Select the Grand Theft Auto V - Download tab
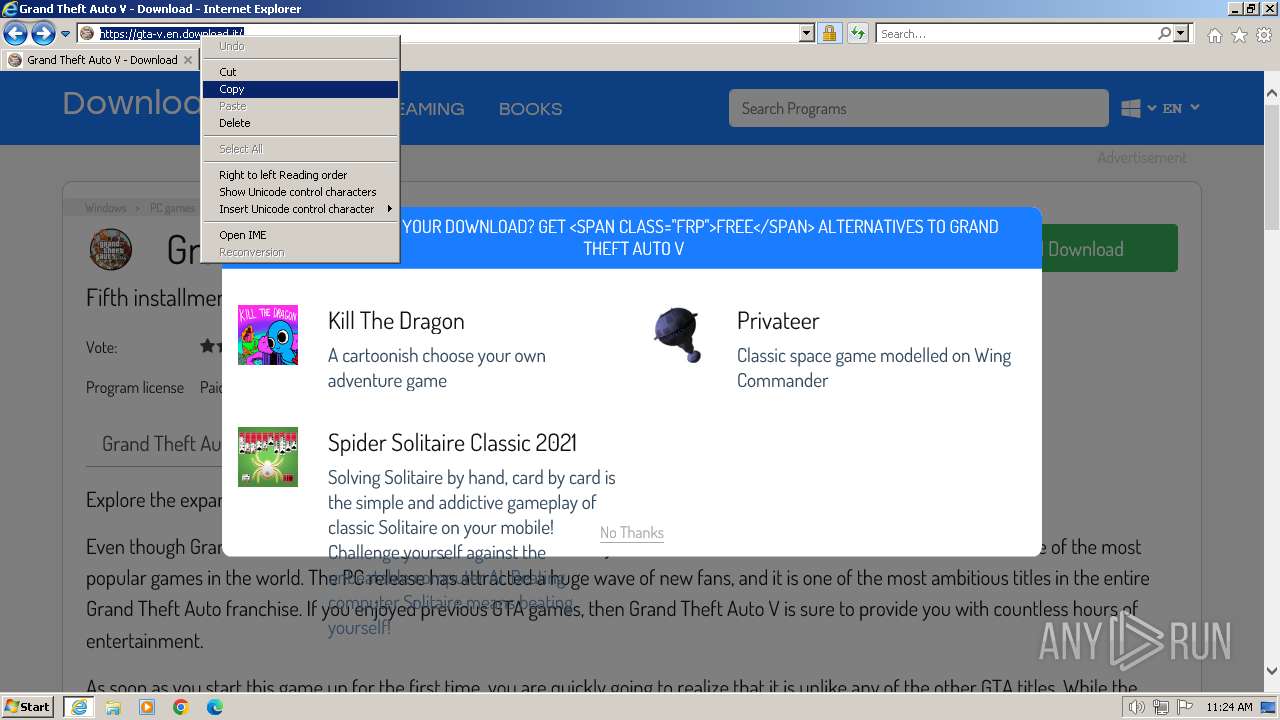Image resolution: width=1280 pixels, height=720 pixels. point(100,60)
